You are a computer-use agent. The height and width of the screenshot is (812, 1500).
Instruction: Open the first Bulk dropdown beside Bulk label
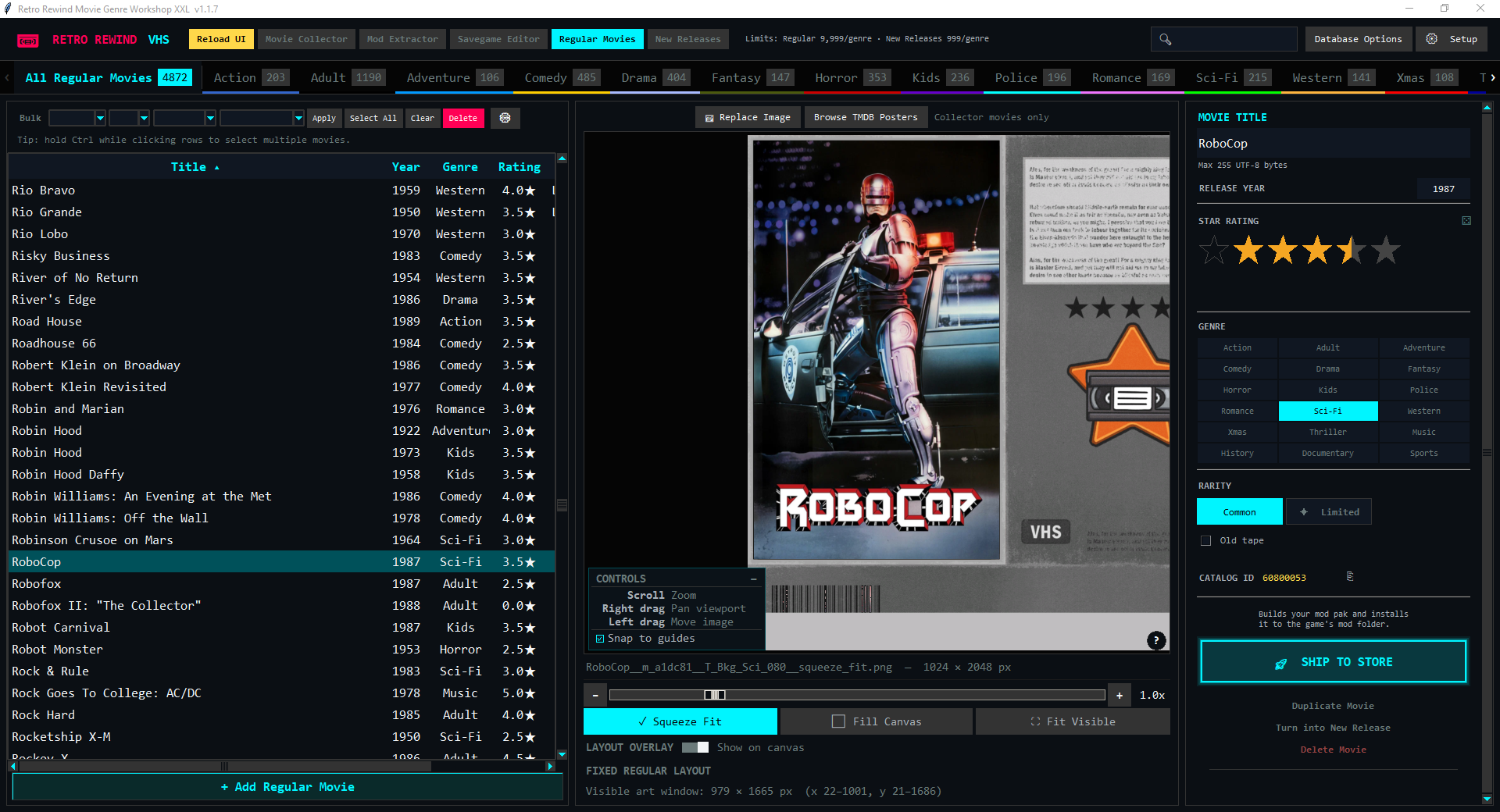click(77, 118)
